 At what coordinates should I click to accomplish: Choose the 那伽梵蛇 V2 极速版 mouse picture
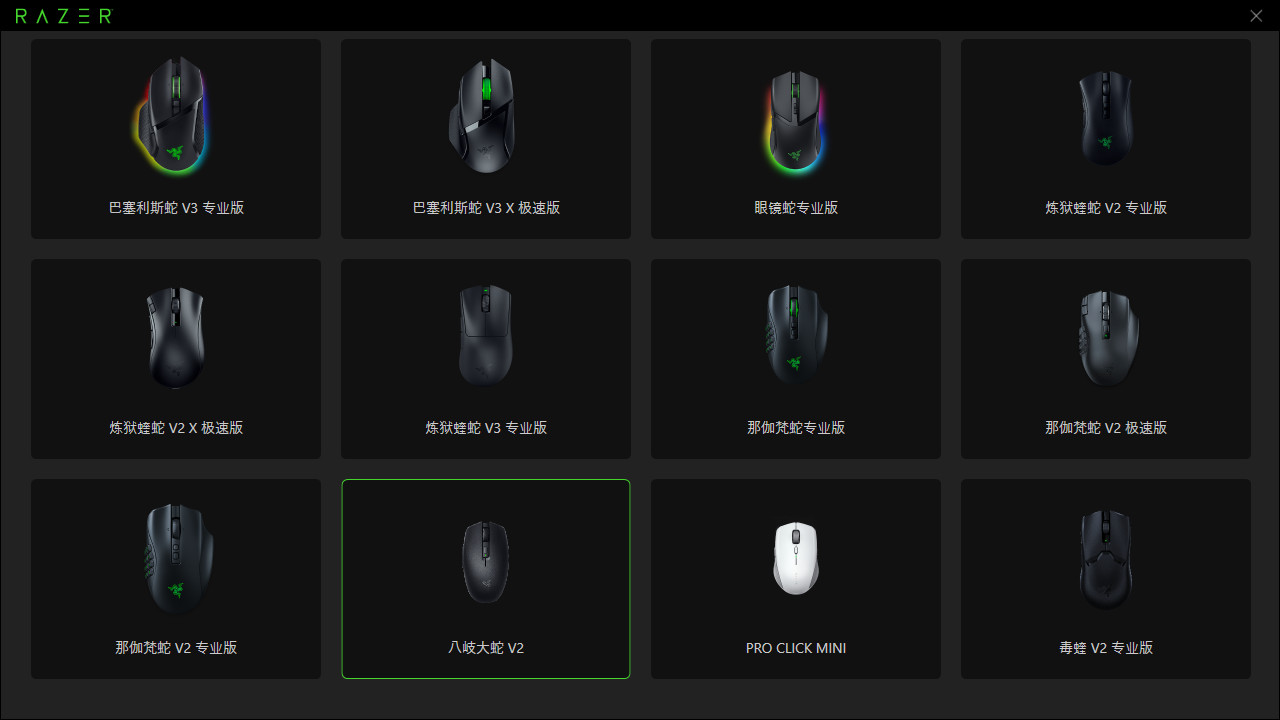click(x=1108, y=337)
